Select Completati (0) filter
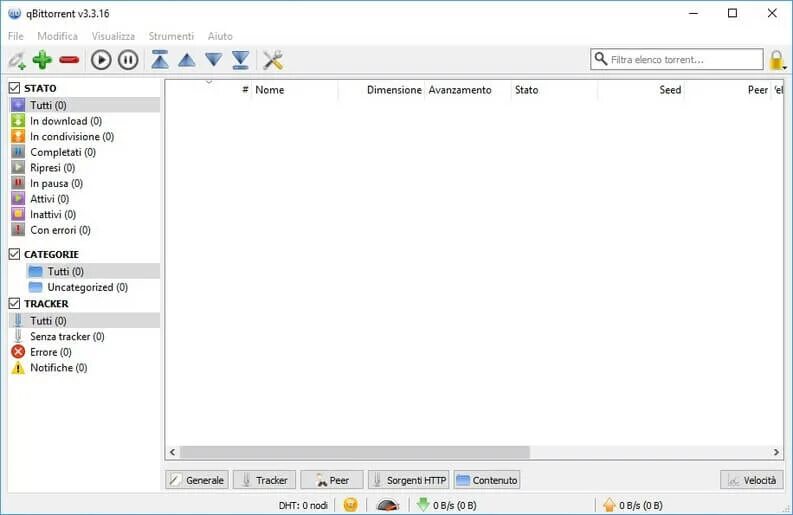 [x=84, y=152]
